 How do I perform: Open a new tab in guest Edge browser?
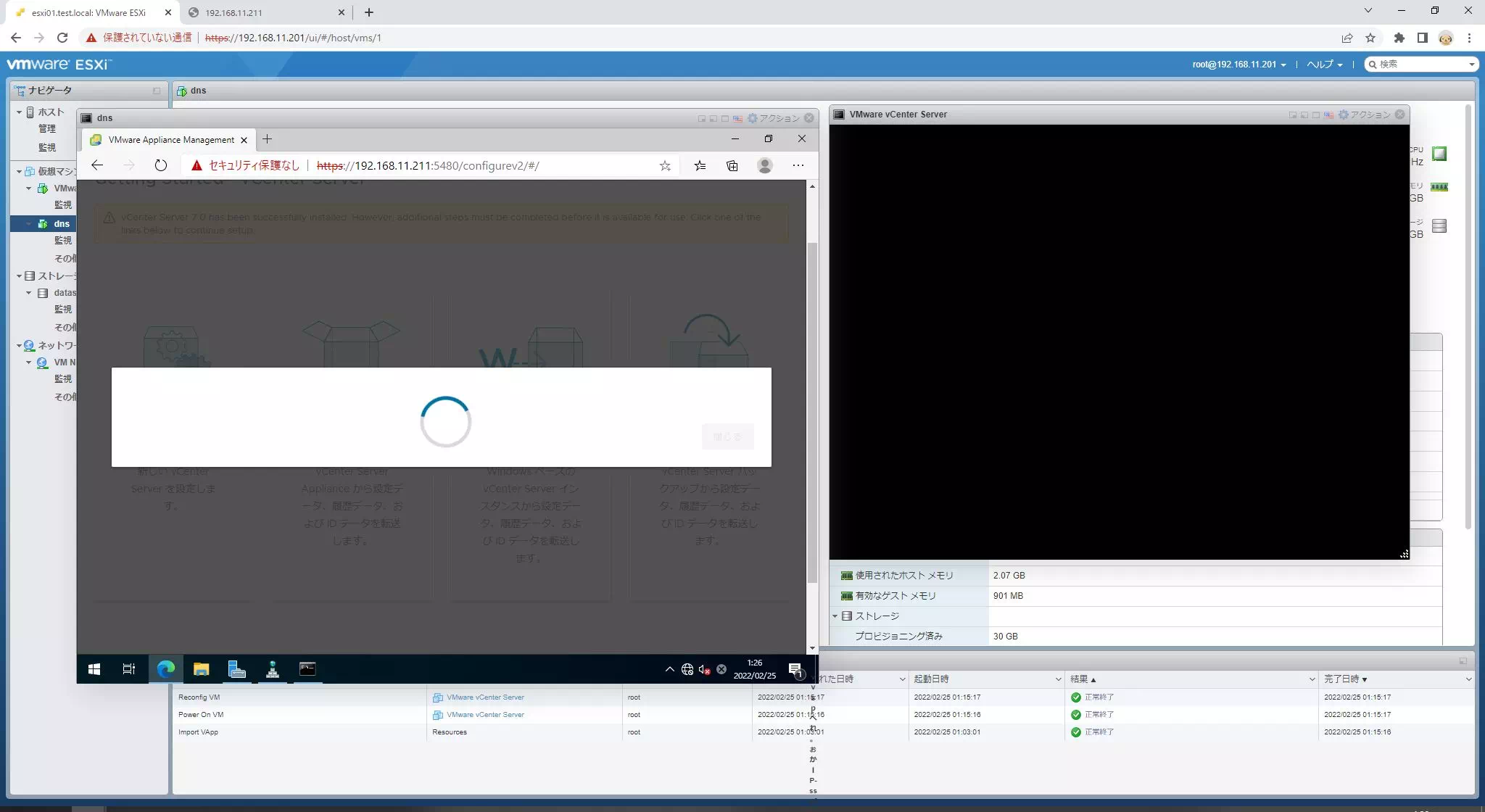point(267,139)
